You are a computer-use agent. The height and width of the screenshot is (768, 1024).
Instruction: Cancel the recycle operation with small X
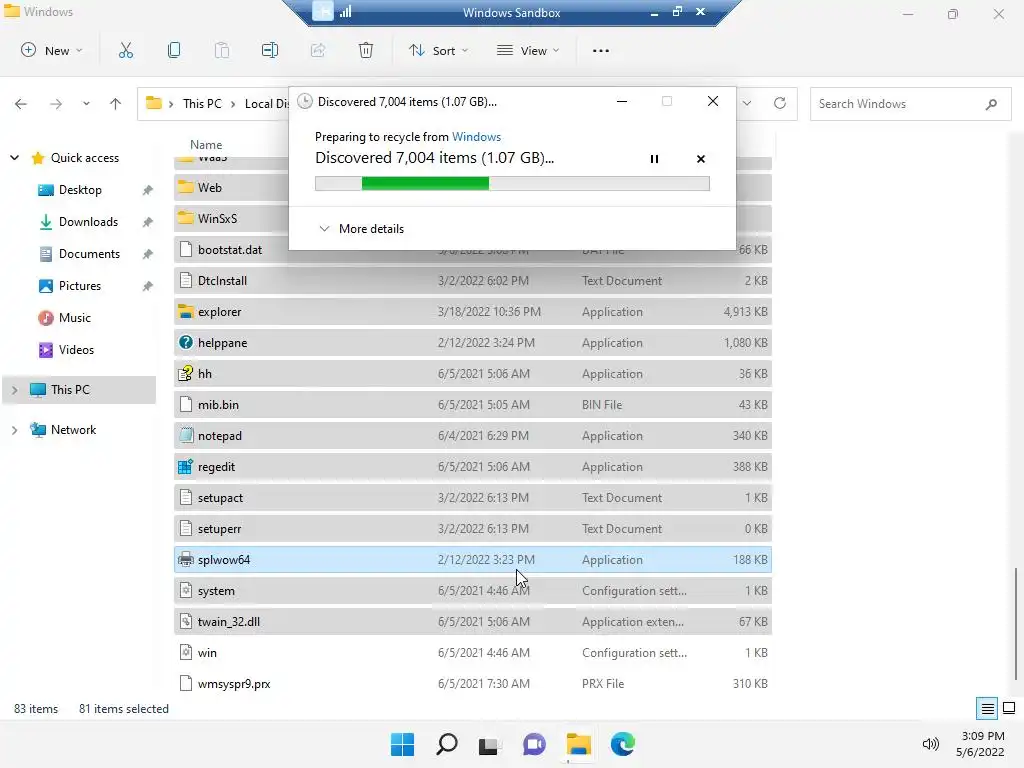pos(701,159)
